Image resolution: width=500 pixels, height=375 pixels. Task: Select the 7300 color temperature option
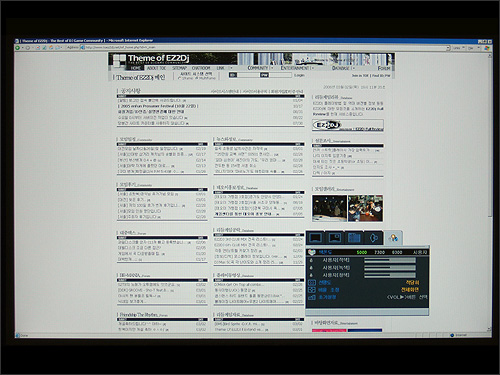point(379,252)
